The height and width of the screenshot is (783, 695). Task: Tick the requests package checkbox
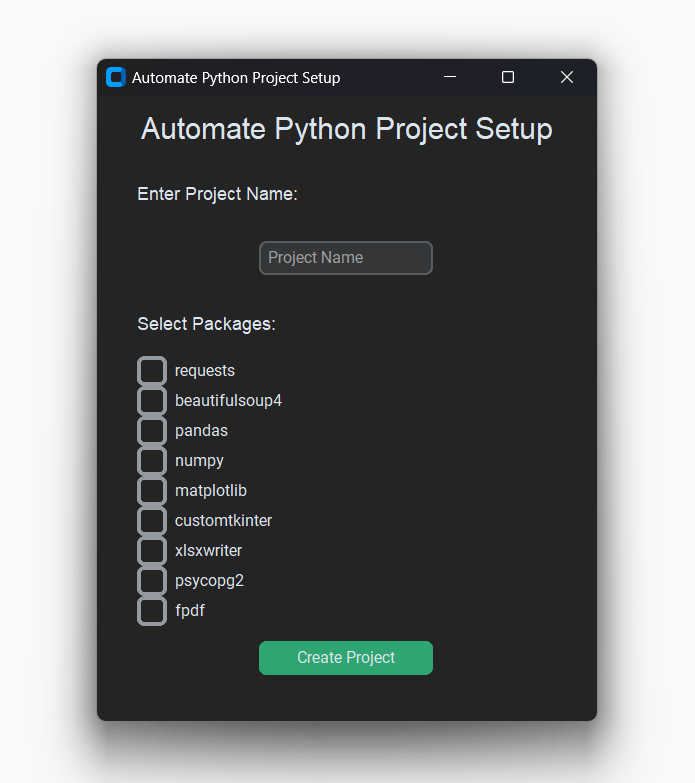point(152,371)
